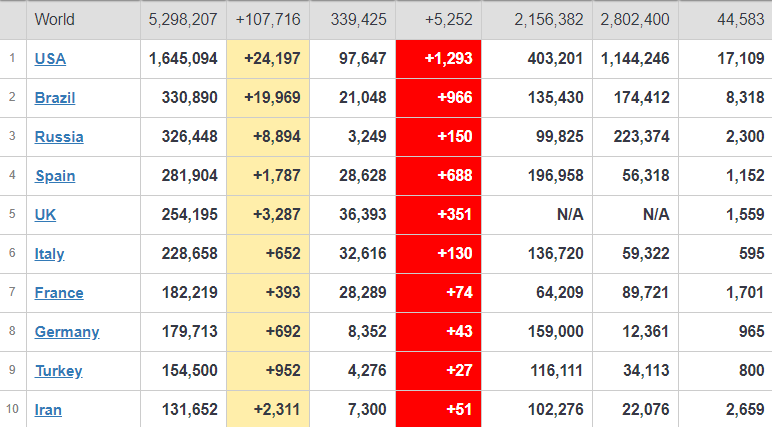
Task: Click the Iran country link
Action: 48,410
